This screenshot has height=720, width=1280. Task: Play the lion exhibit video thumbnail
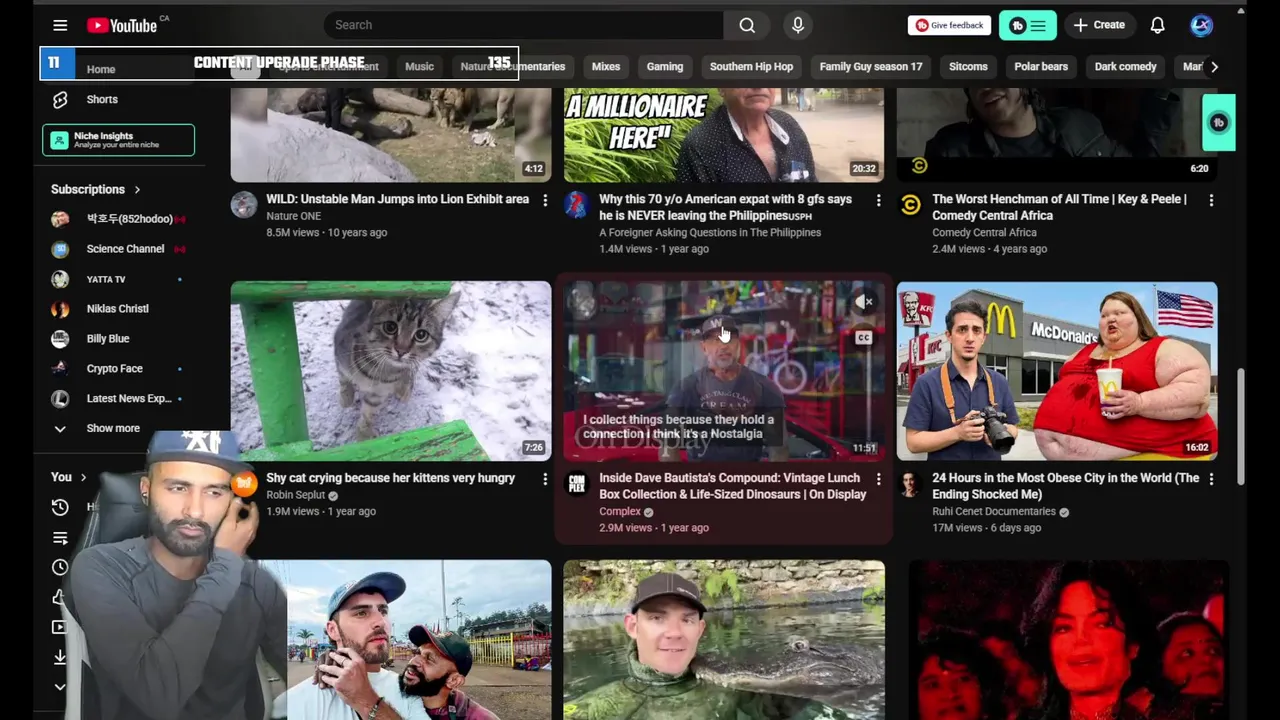pos(390,135)
